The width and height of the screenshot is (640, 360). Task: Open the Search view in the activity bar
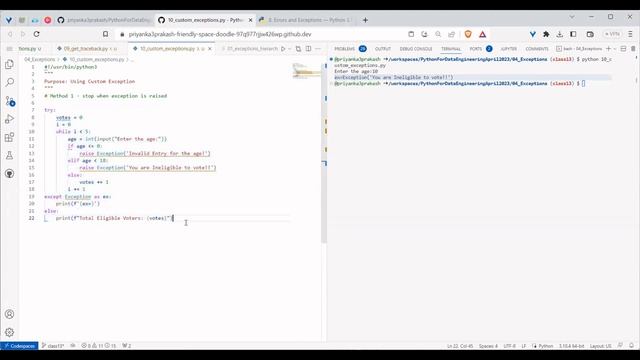(9, 82)
